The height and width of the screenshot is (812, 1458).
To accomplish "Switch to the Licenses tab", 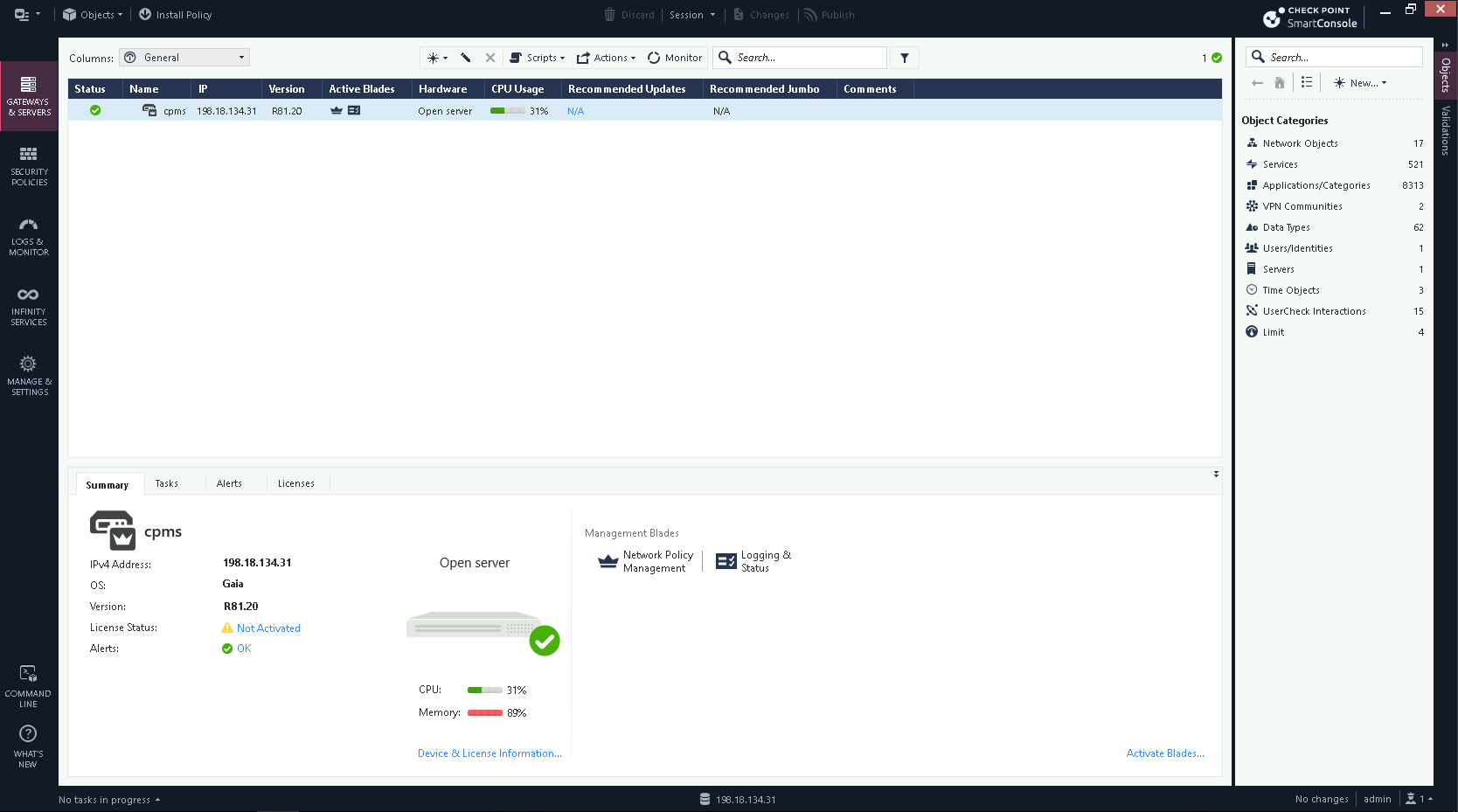I will click(295, 483).
